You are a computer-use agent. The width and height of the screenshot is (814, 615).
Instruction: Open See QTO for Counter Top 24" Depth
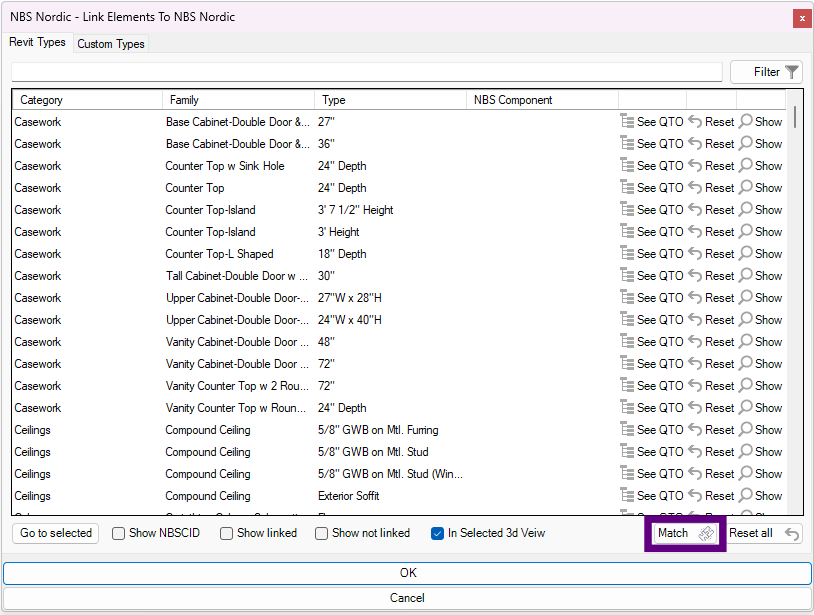[x=652, y=188]
